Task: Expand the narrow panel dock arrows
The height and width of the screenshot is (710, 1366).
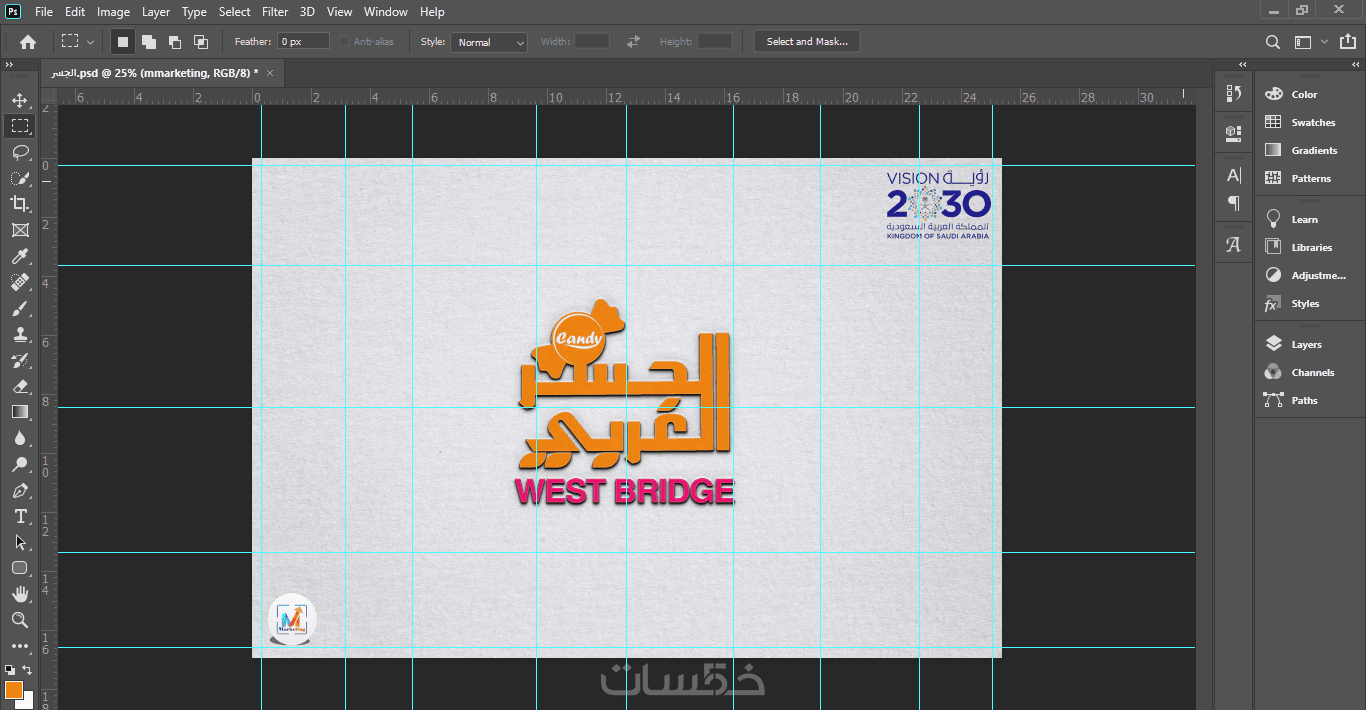Action: point(1243,65)
